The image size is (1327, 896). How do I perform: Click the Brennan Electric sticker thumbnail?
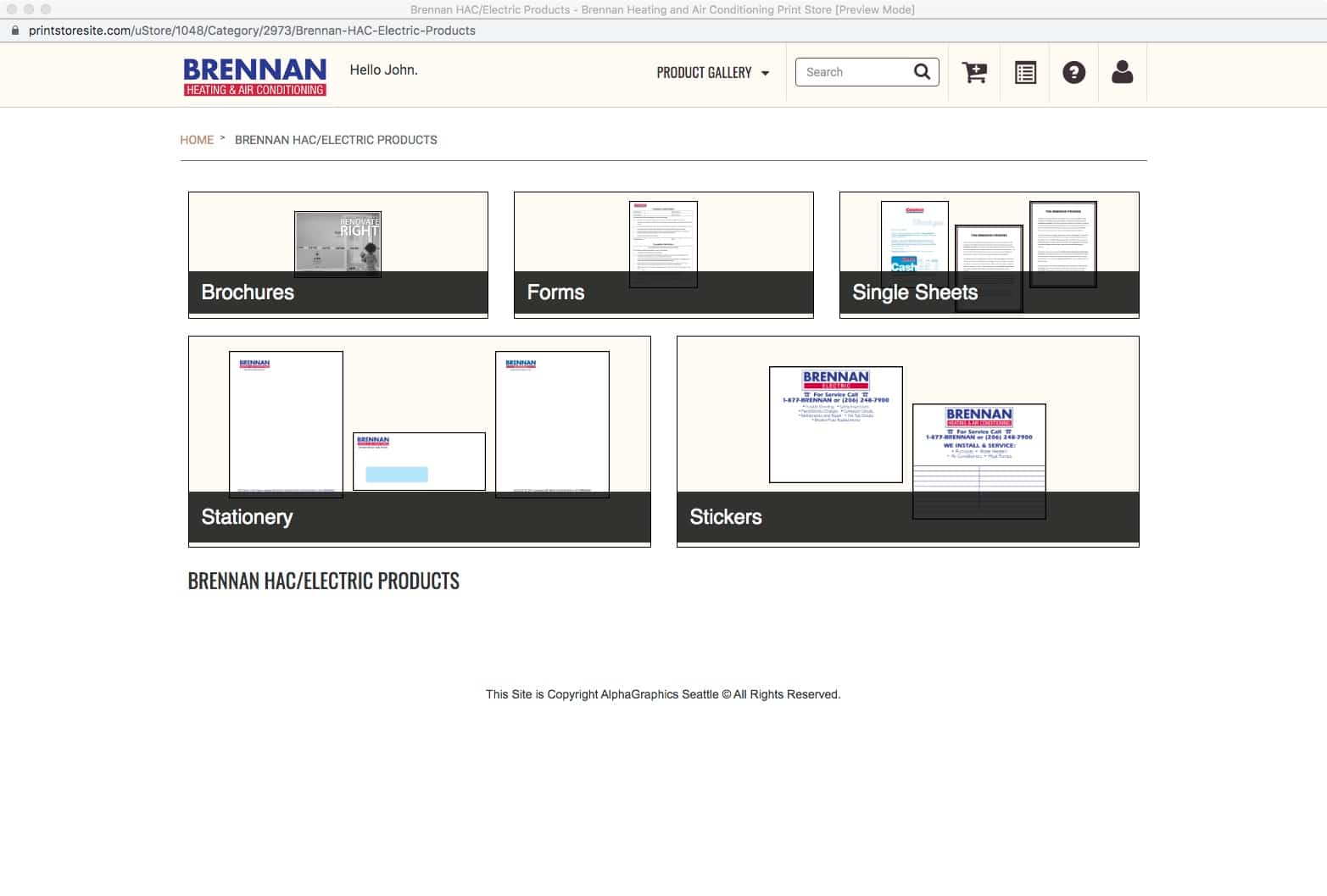[835, 425]
